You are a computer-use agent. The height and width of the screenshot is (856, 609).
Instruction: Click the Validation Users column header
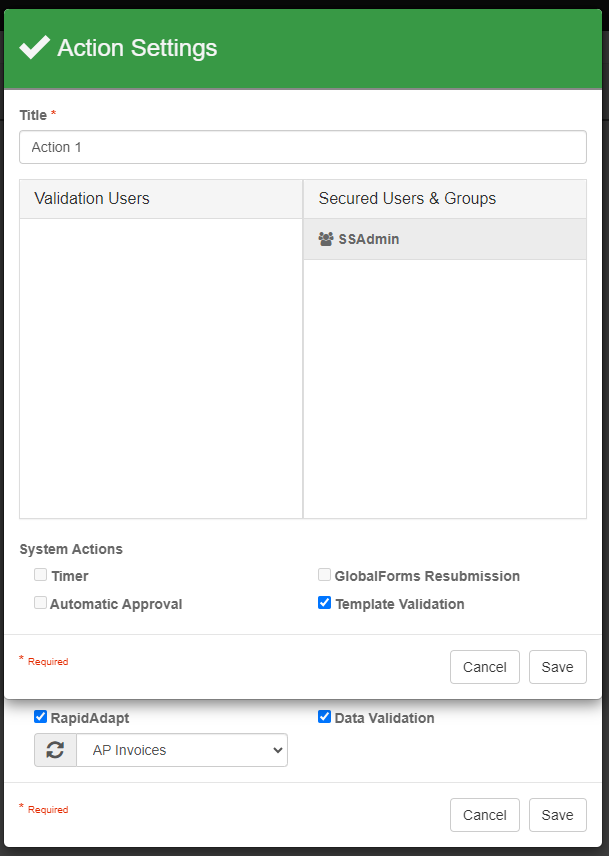click(92, 199)
